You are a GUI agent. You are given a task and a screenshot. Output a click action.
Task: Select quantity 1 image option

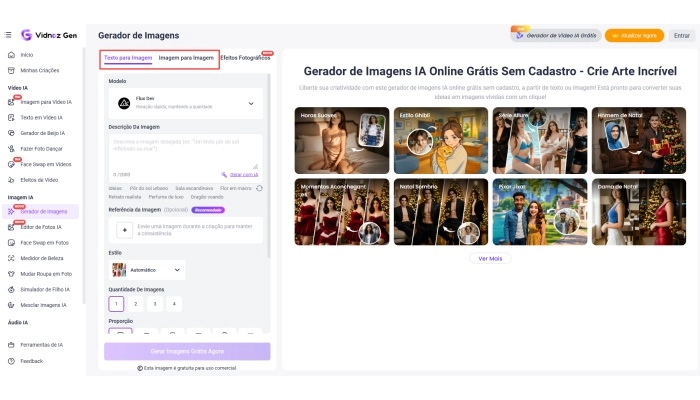[x=116, y=304]
